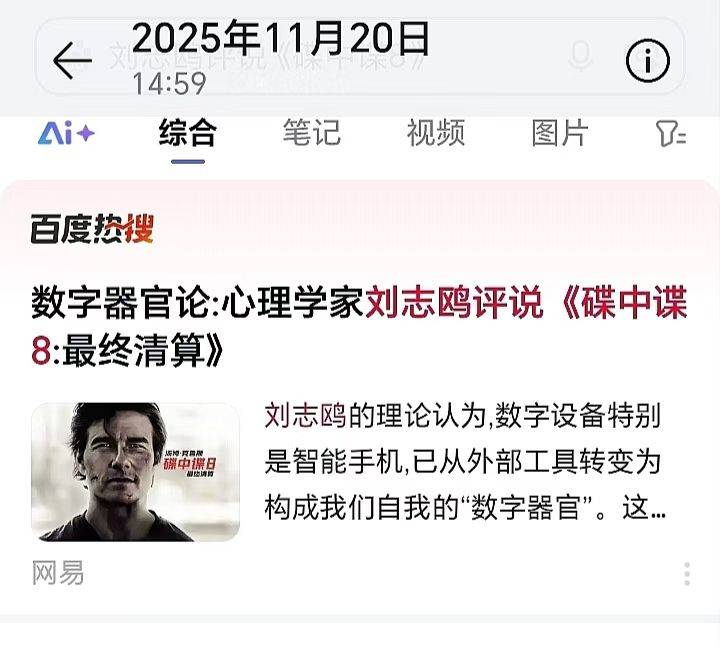Switch to the 图片 tab
Image resolution: width=720 pixels, height=646 pixels.
[x=560, y=133]
